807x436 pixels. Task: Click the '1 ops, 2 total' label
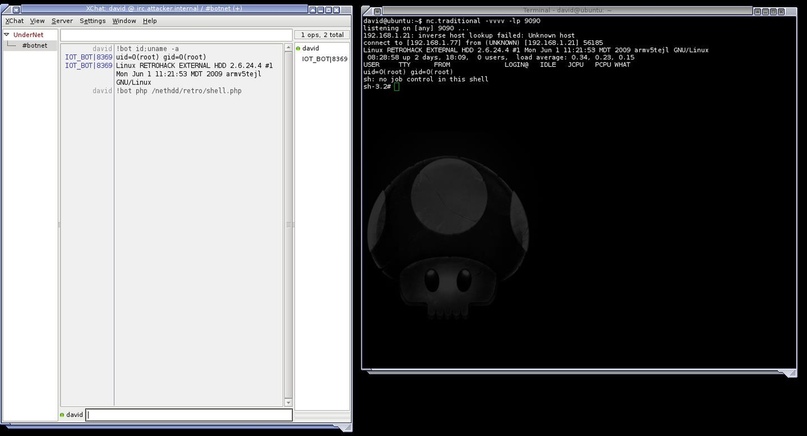pyautogui.click(x=322, y=34)
